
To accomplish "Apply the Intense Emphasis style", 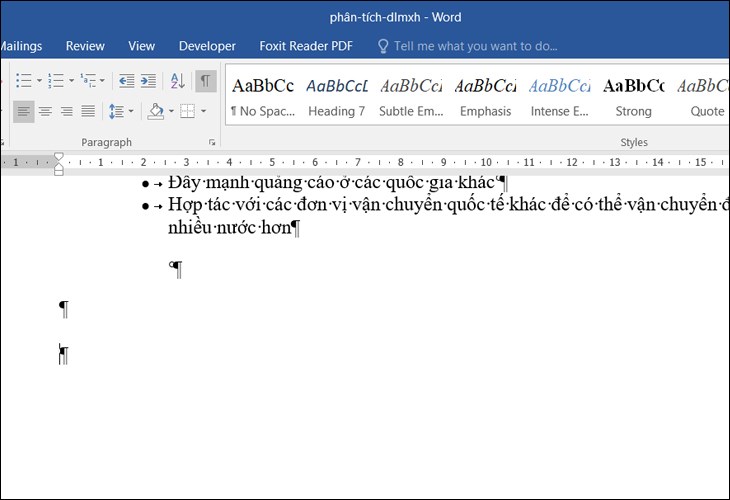I will click(x=560, y=97).
